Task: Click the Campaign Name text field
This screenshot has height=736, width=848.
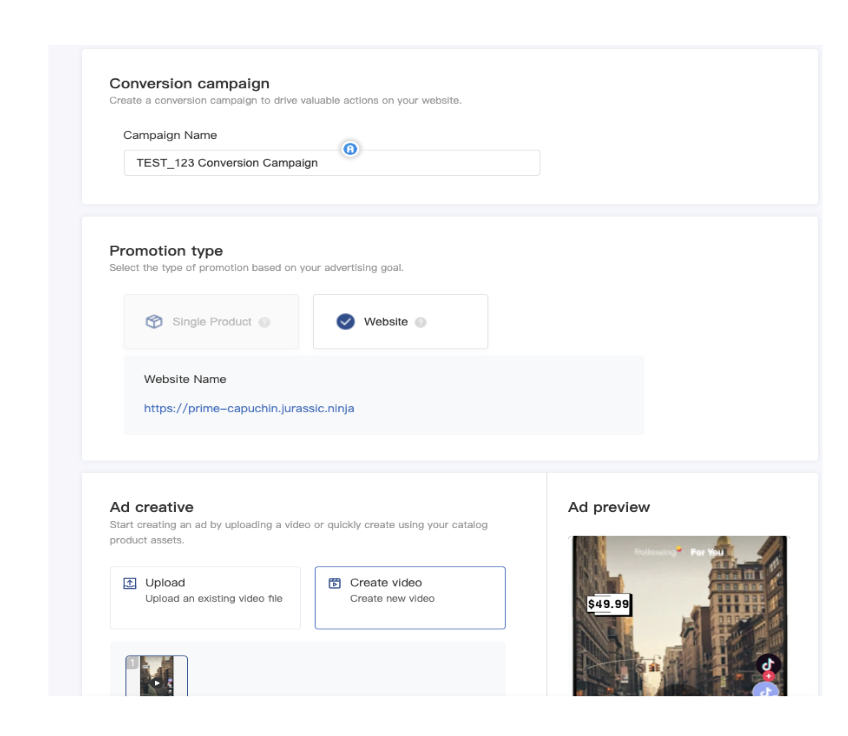Action: click(x=331, y=163)
